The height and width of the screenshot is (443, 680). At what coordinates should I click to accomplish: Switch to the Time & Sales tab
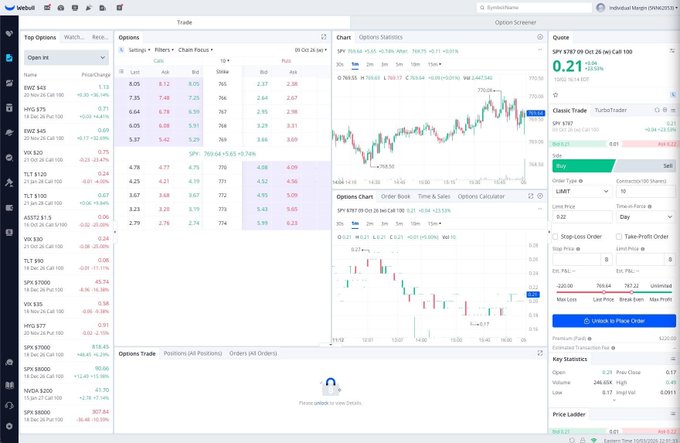click(434, 196)
